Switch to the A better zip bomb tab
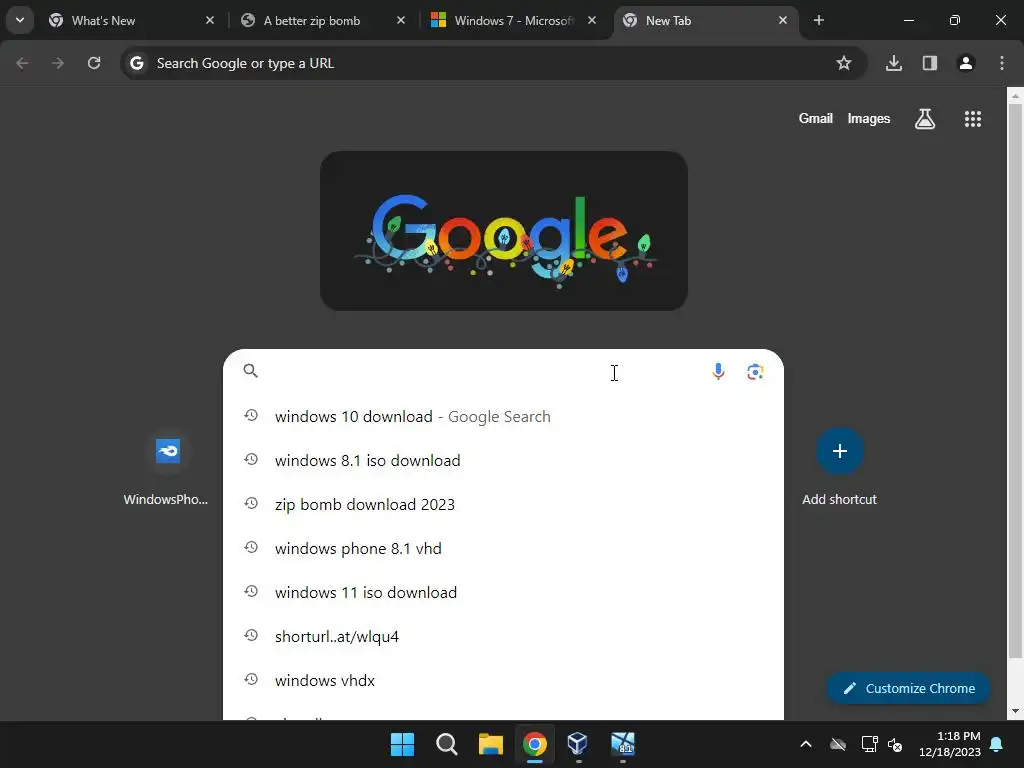 tap(323, 21)
